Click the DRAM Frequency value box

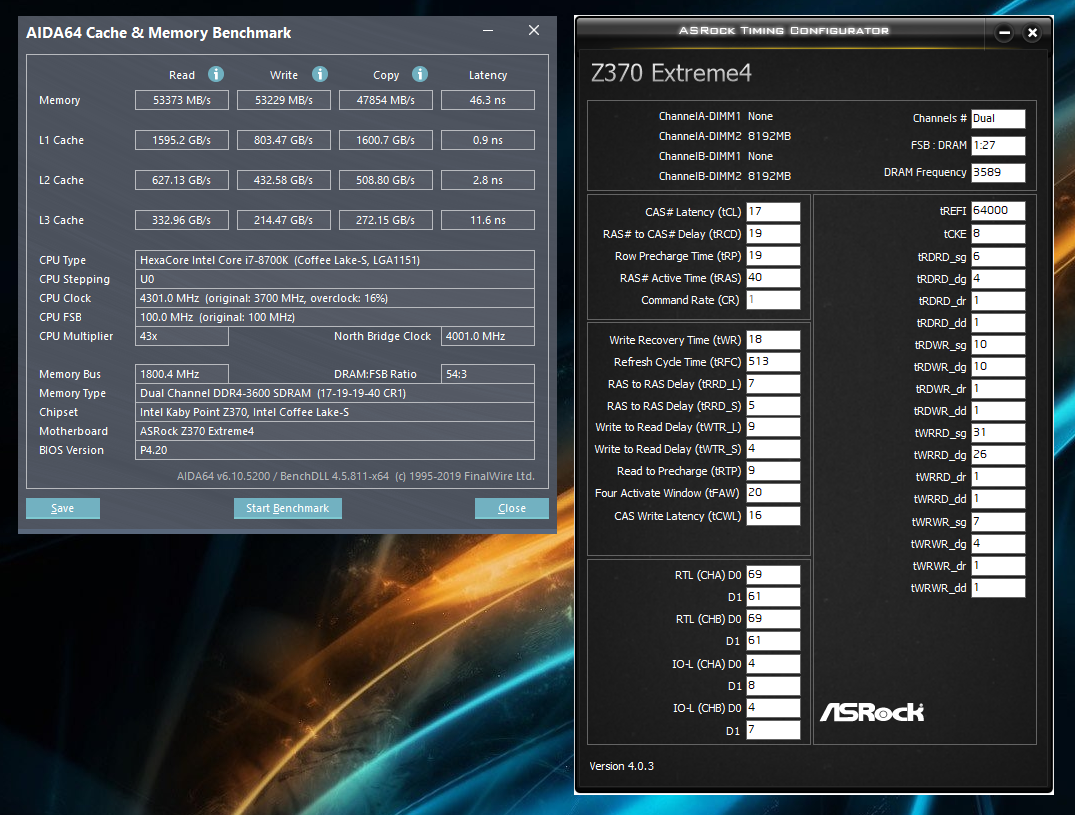coord(997,172)
